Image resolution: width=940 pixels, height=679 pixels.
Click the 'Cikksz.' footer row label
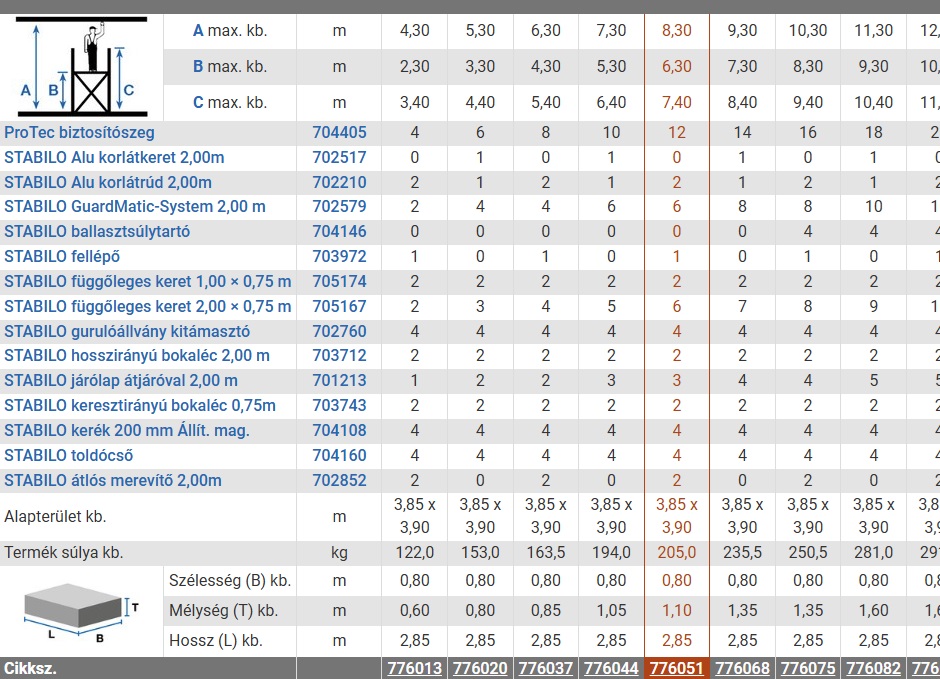29,668
